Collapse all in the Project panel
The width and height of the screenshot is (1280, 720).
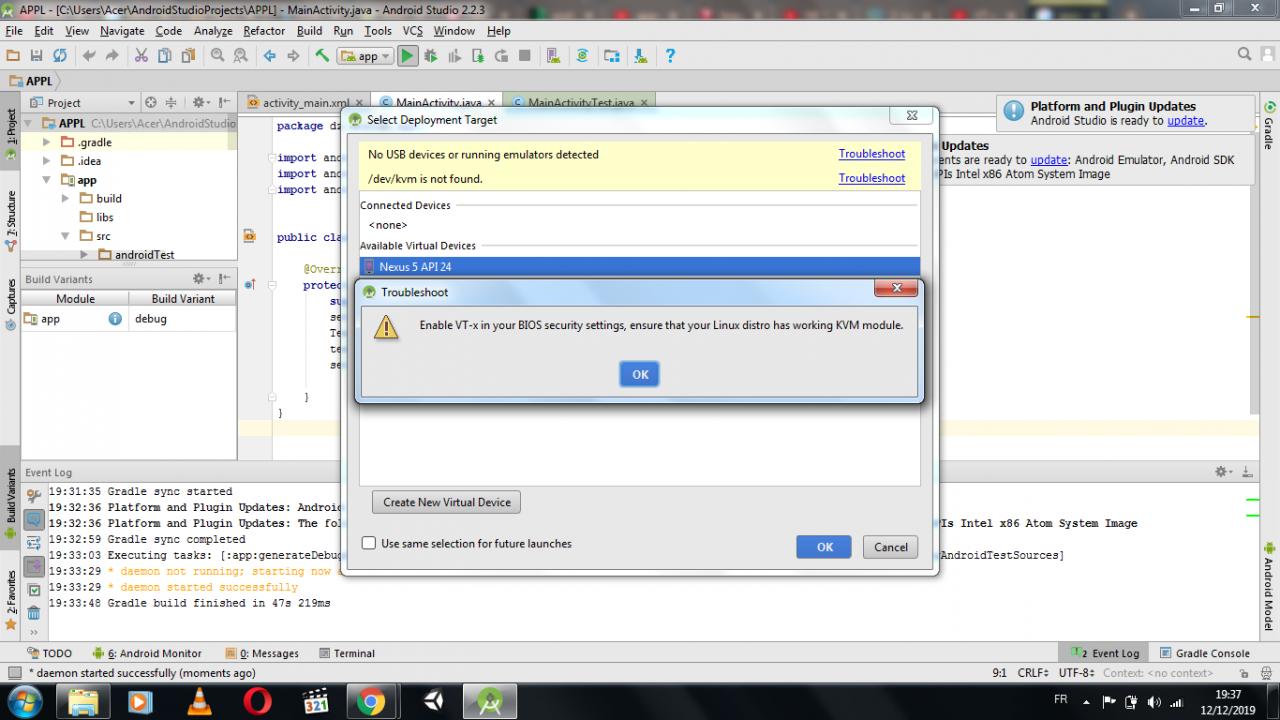[x=171, y=102]
